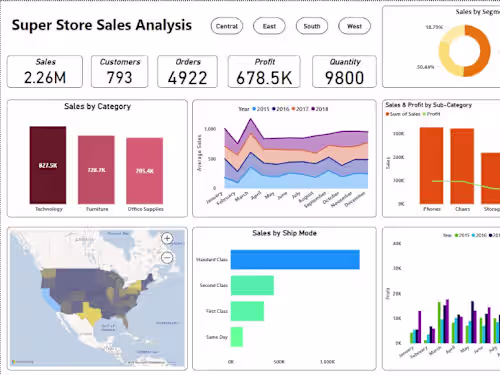The width and height of the screenshot is (500, 375).
Task: Click the 2018 legend marker in area chart
Action: coord(313,109)
